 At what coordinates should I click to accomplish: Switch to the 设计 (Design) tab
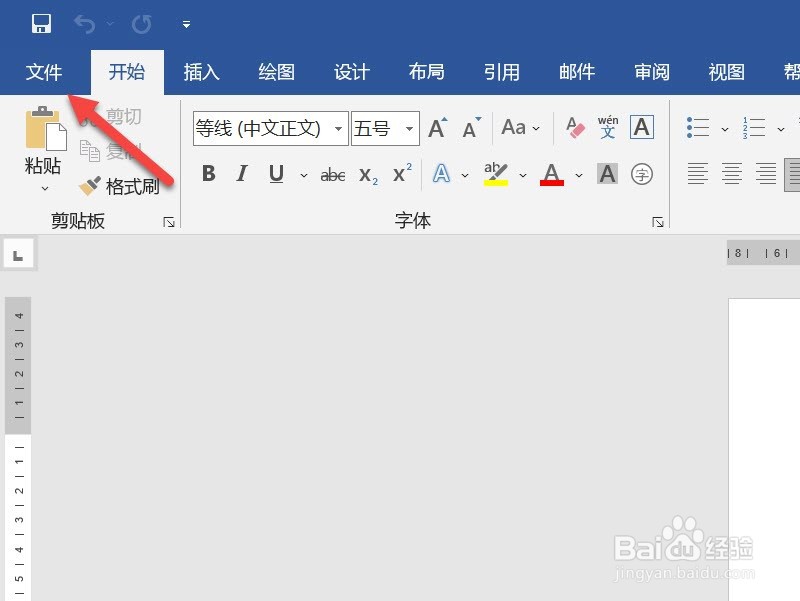pos(352,72)
